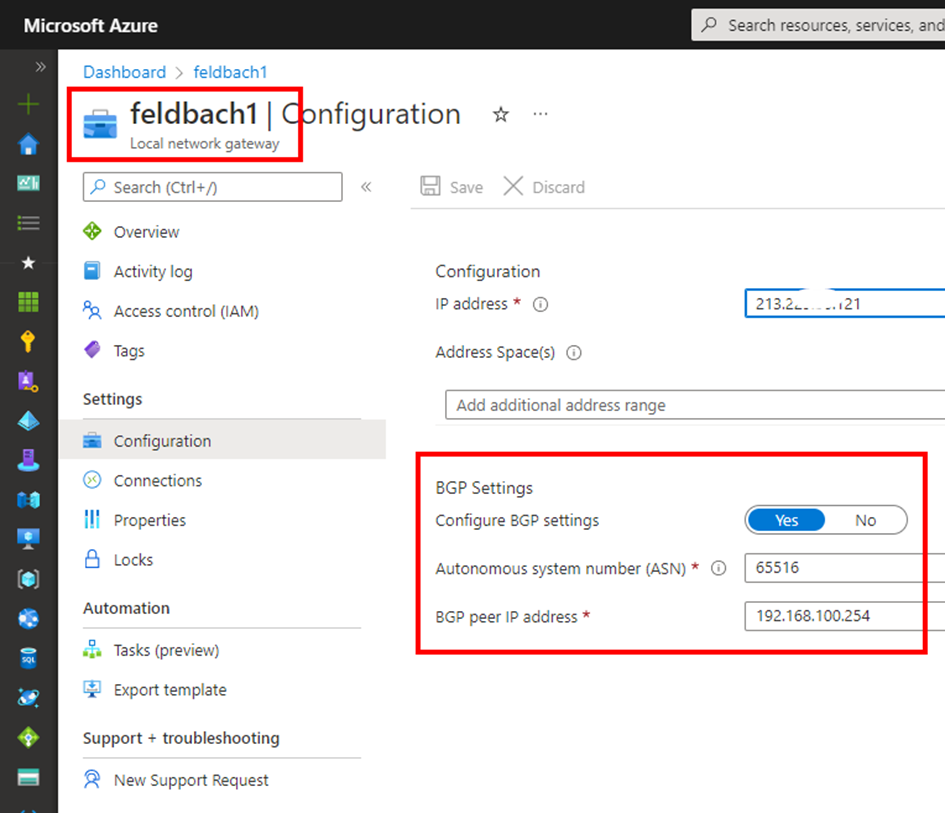Screen dimensions: 945x813
Task: Navigate to Dashboard breadcrumb
Action: point(124,72)
